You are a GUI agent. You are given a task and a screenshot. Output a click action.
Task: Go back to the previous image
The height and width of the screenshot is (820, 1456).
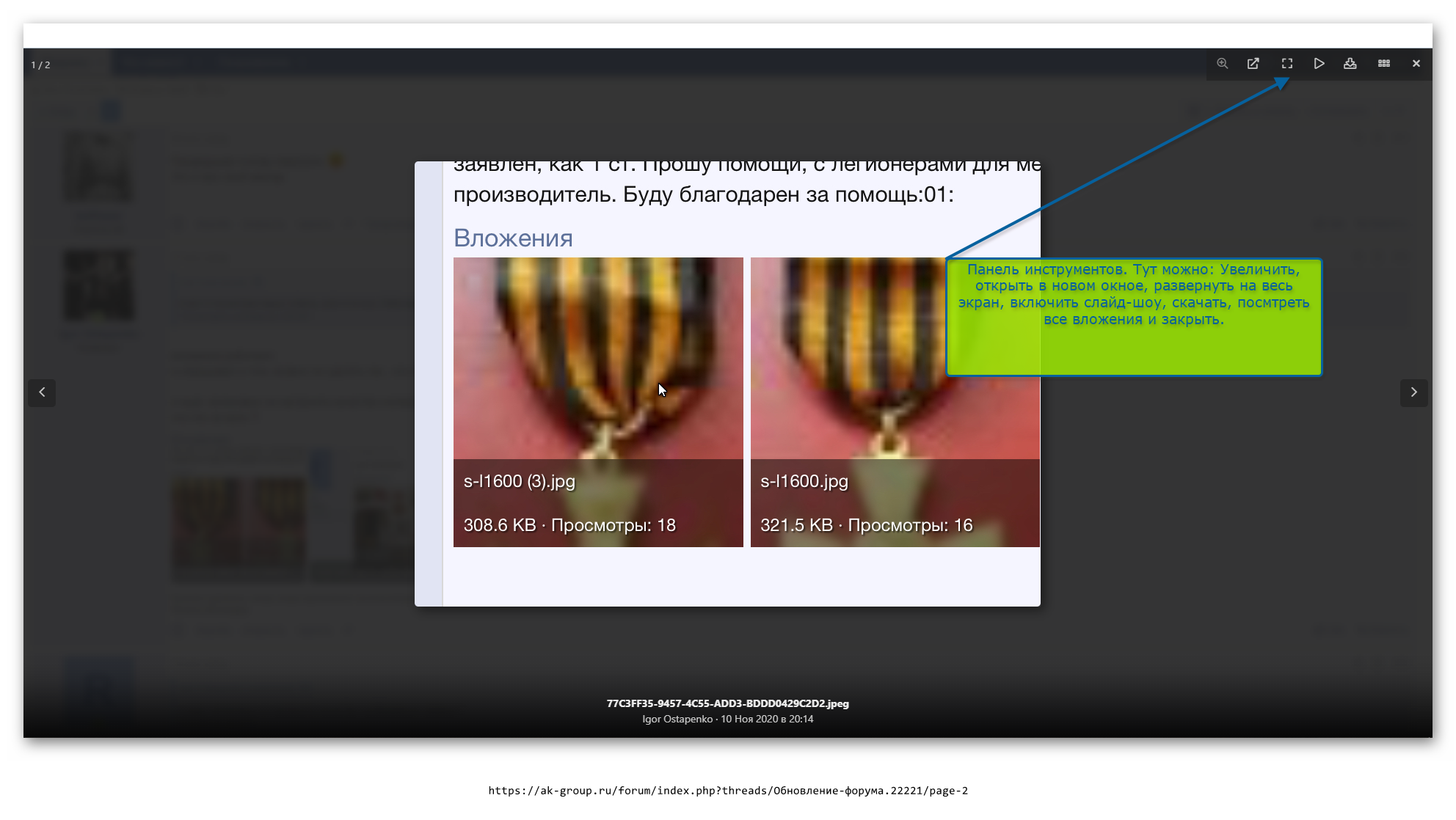click(x=42, y=393)
